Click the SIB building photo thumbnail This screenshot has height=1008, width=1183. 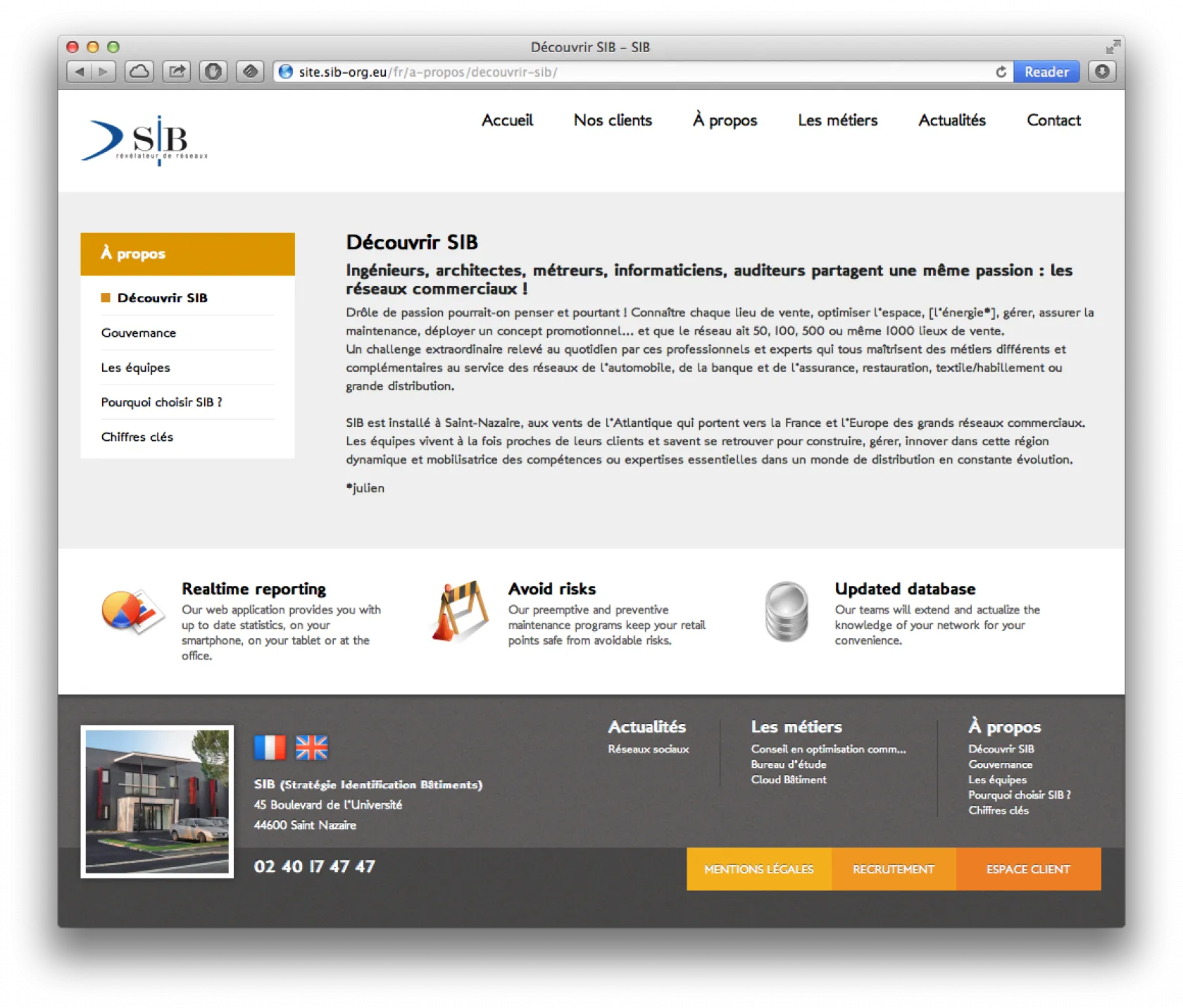157,802
